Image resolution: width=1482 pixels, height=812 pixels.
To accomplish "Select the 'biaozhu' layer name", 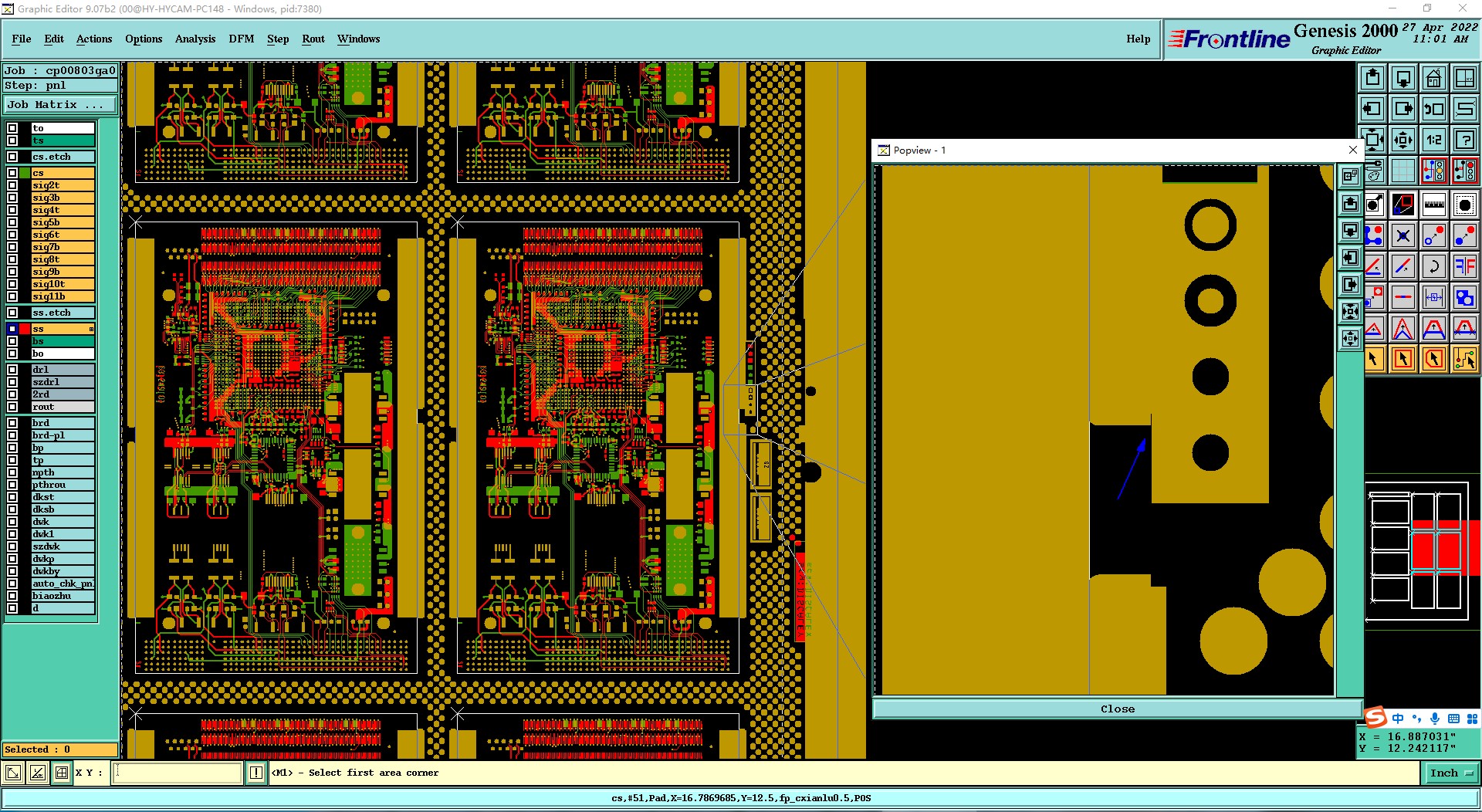I will pos(63,596).
